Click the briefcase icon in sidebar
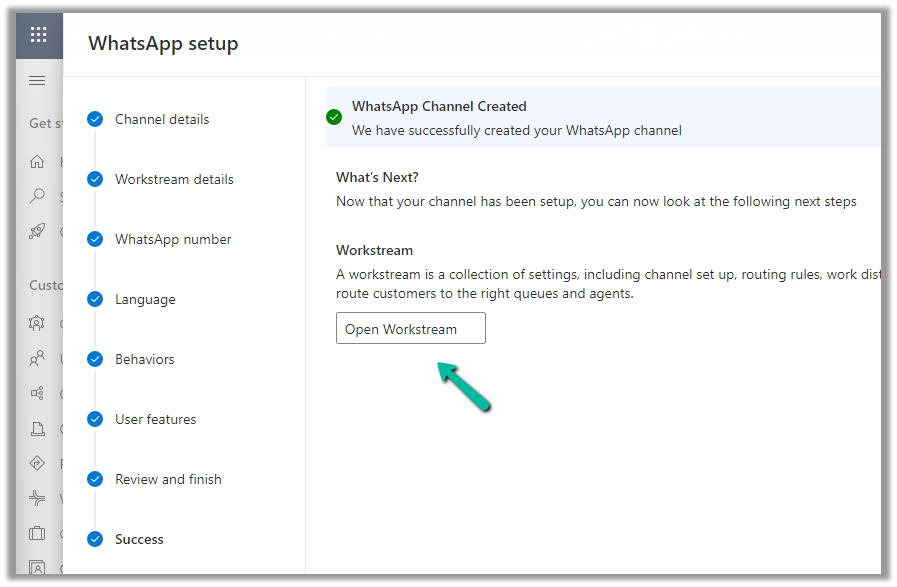The height and width of the screenshot is (587, 897). pyautogui.click(x=37, y=533)
